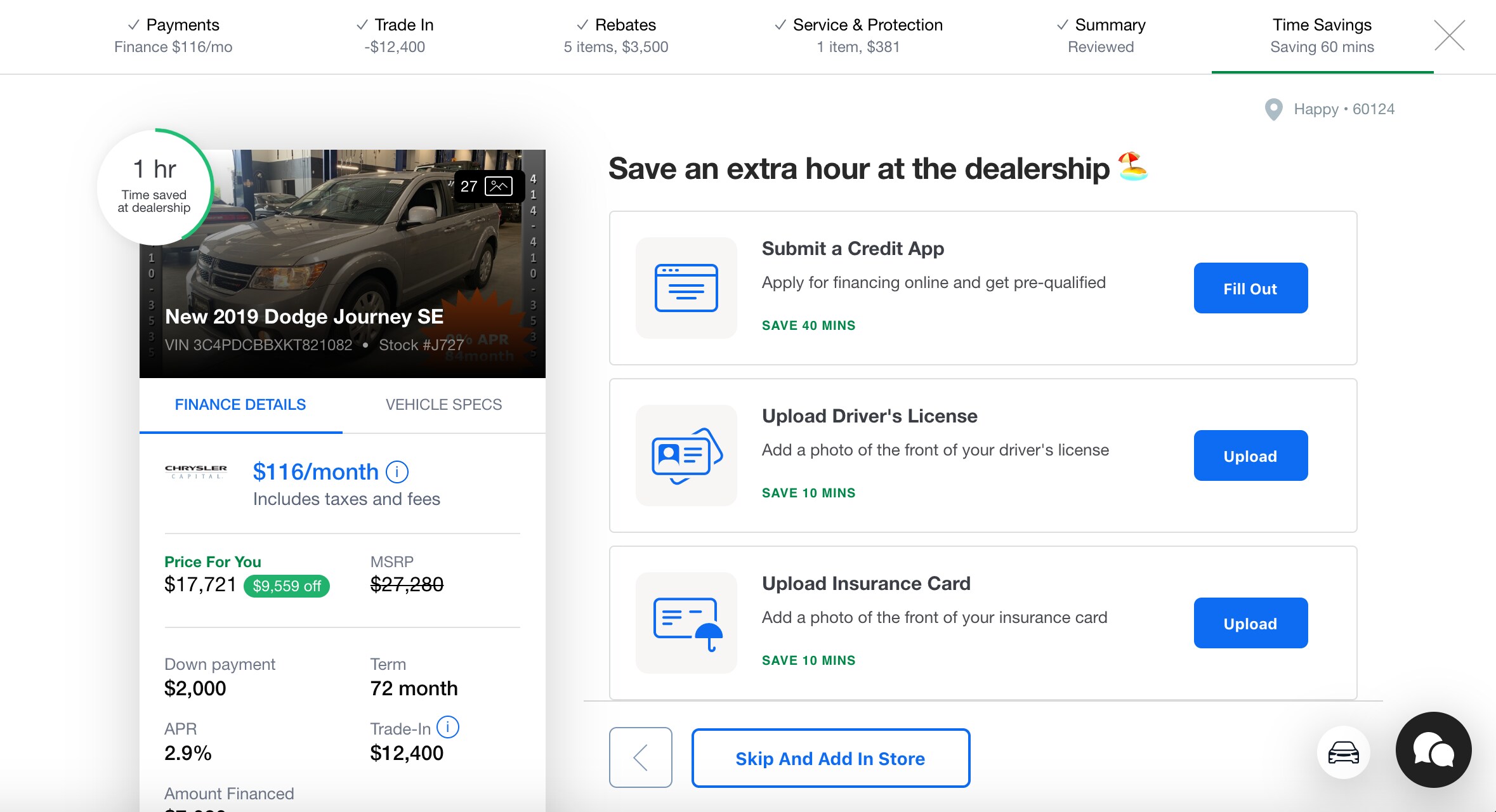Go back using the left chevron button
The height and width of the screenshot is (812, 1496).
pos(640,757)
